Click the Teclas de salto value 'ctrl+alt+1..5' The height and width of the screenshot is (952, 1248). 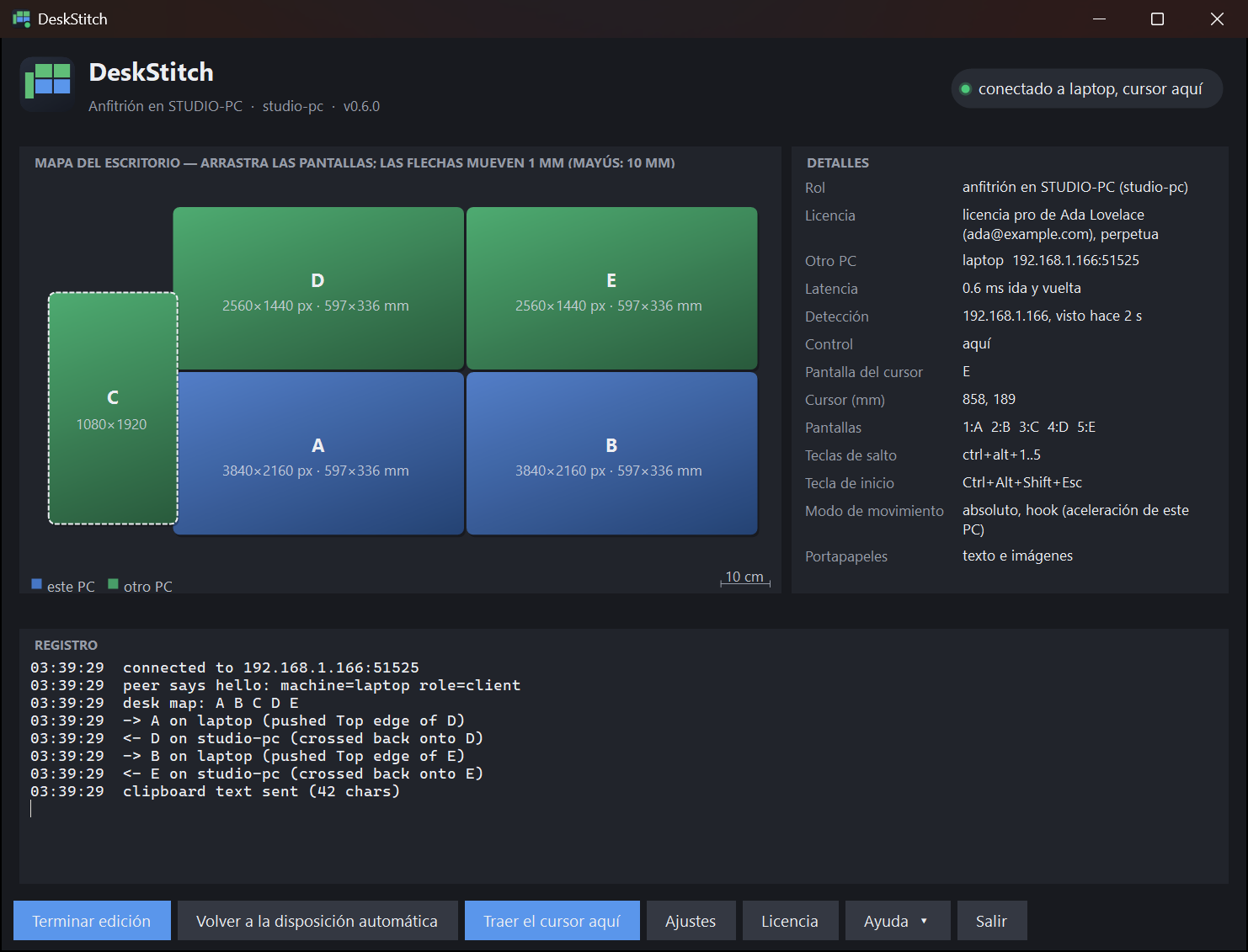1001,455
